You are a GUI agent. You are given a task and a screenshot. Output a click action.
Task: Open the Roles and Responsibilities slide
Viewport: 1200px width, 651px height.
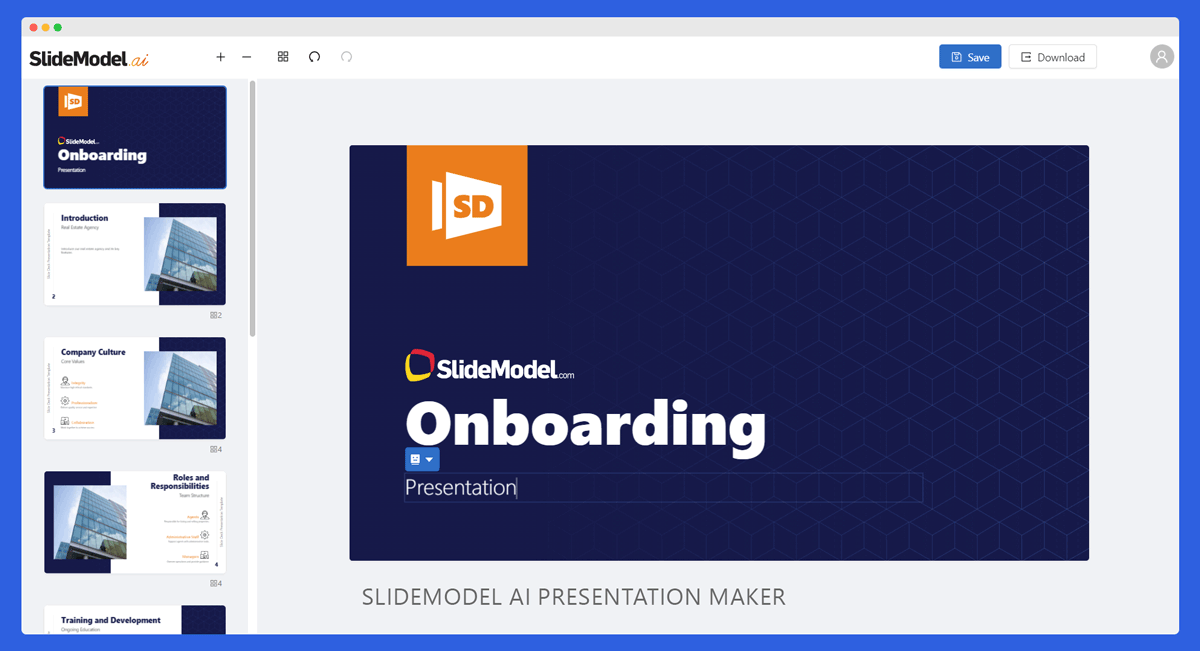(x=134, y=522)
